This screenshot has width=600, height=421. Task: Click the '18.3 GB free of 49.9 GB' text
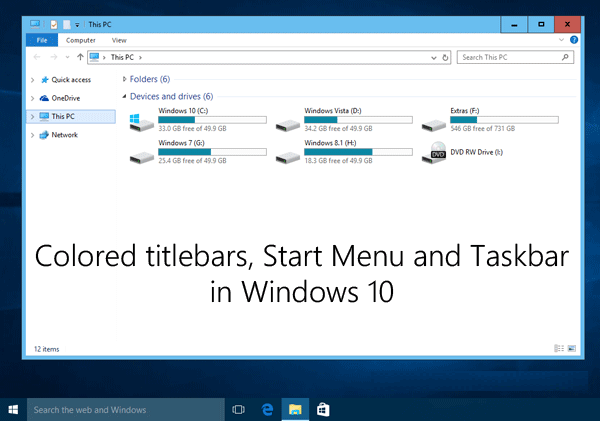point(338,161)
